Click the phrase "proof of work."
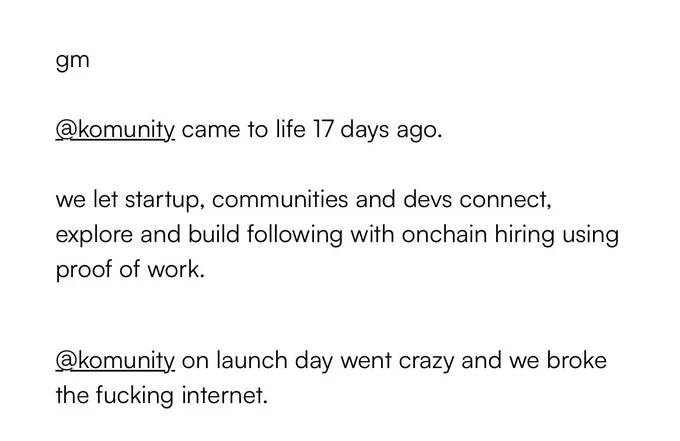Viewport: 680px width, 441px height. [x=130, y=270]
